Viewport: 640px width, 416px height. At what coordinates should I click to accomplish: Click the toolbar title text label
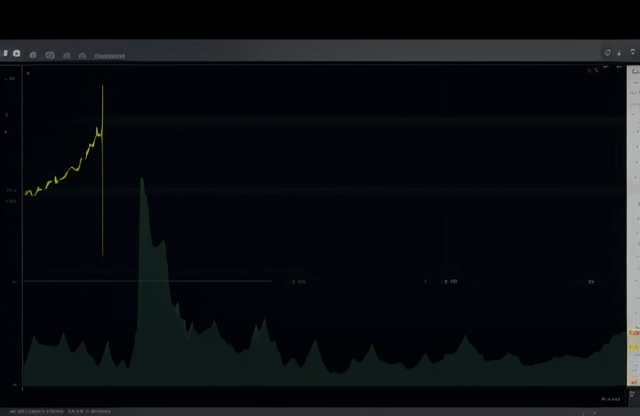110,56
